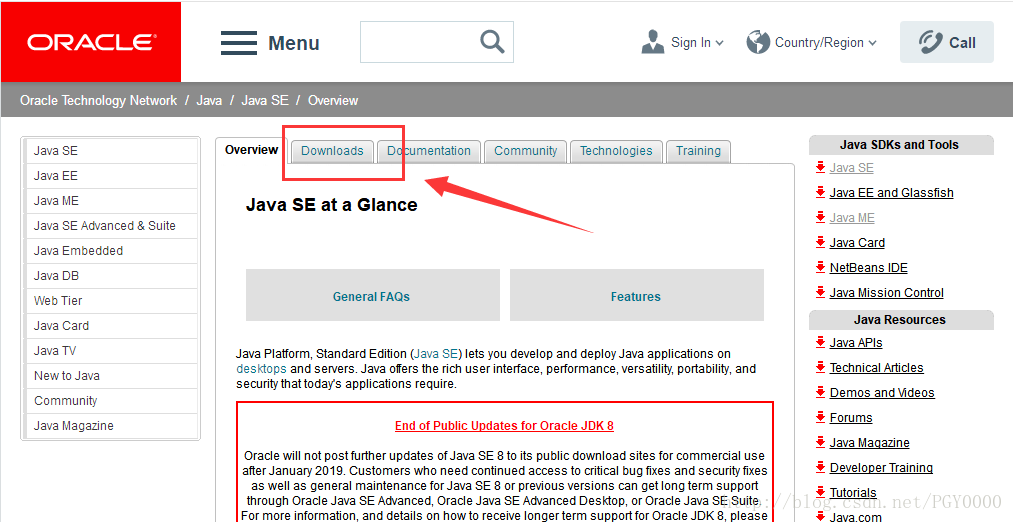Select Java SE in left sidebar
The image size is (1013, 522).
[x=111, y=151]
